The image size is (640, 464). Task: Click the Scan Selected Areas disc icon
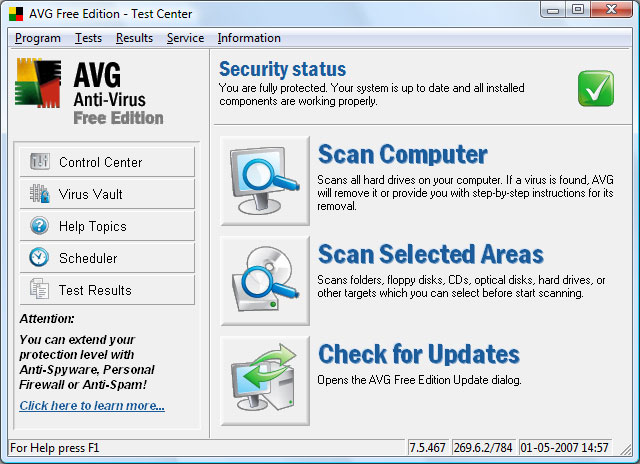coord(265,281)
